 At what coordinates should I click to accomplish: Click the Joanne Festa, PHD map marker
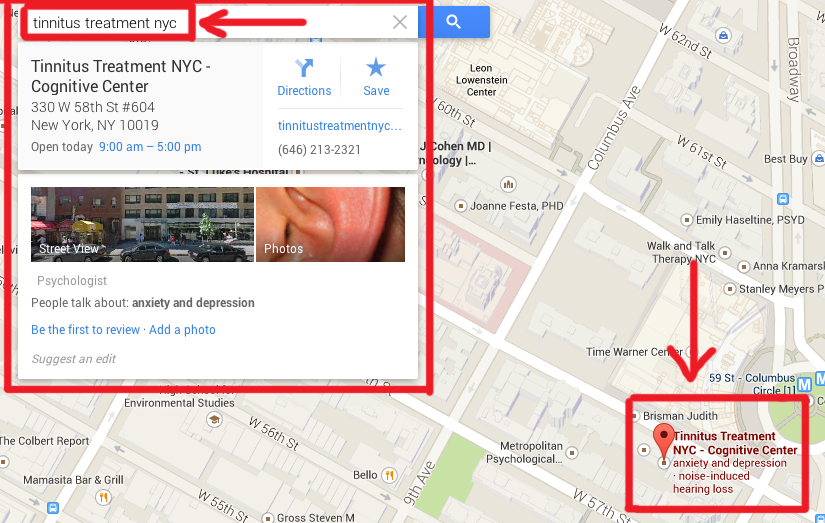(x=461, y=206)
